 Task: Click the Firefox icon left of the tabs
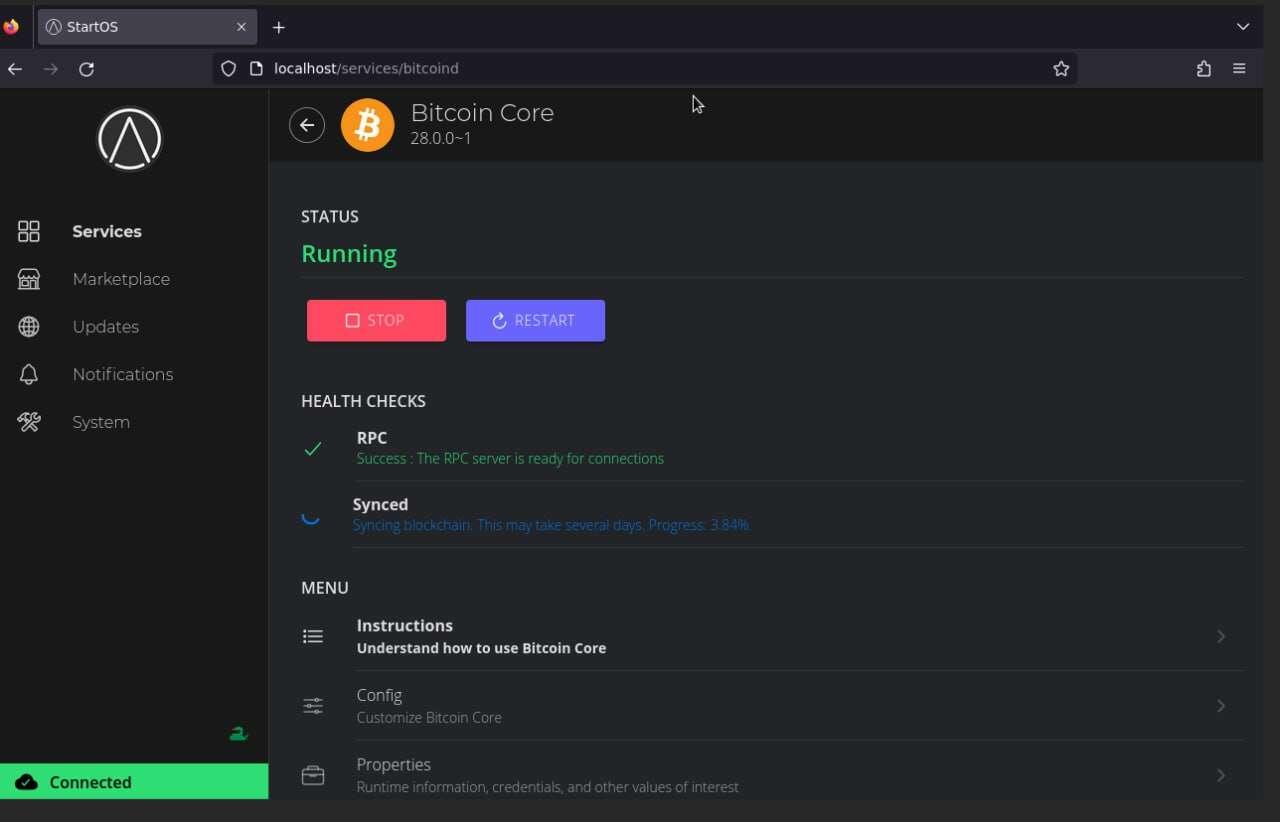pyautogui.click(x=11, y=27)
